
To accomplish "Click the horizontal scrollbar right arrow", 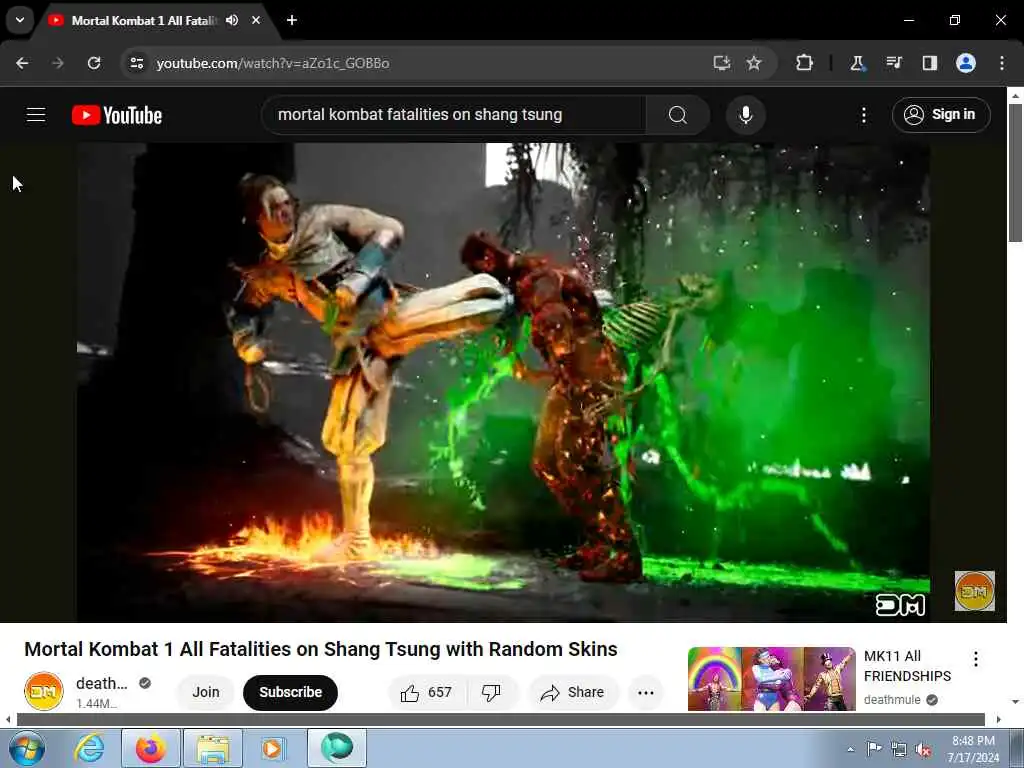I will coord(999,720).
